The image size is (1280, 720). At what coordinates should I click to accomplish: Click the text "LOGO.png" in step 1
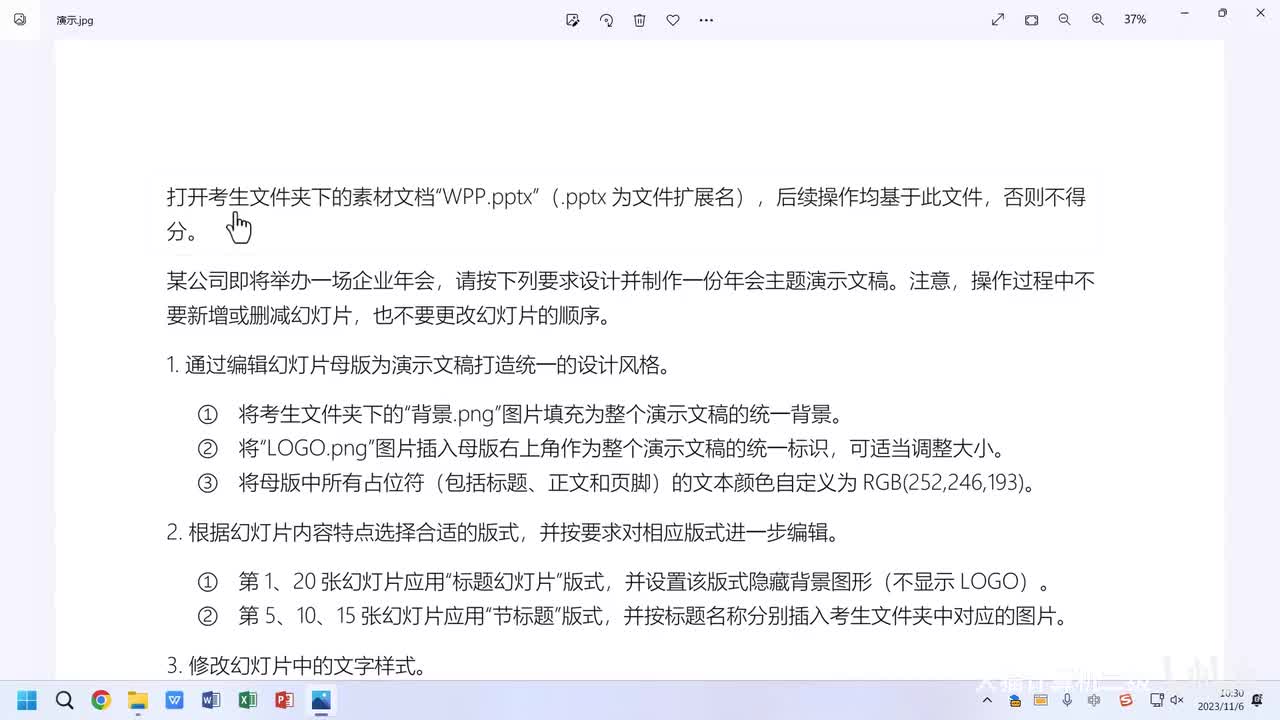(x=319, y=448)
